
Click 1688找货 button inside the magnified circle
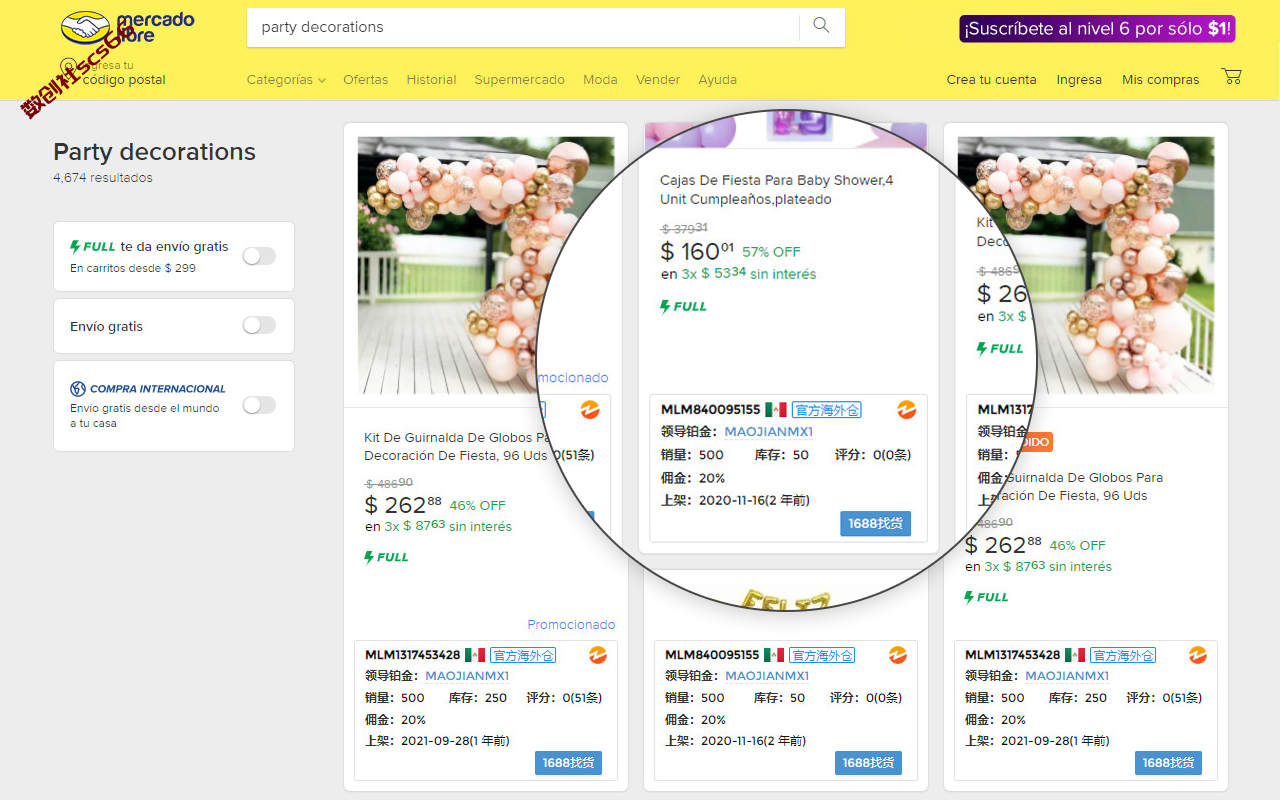[875, 524]
